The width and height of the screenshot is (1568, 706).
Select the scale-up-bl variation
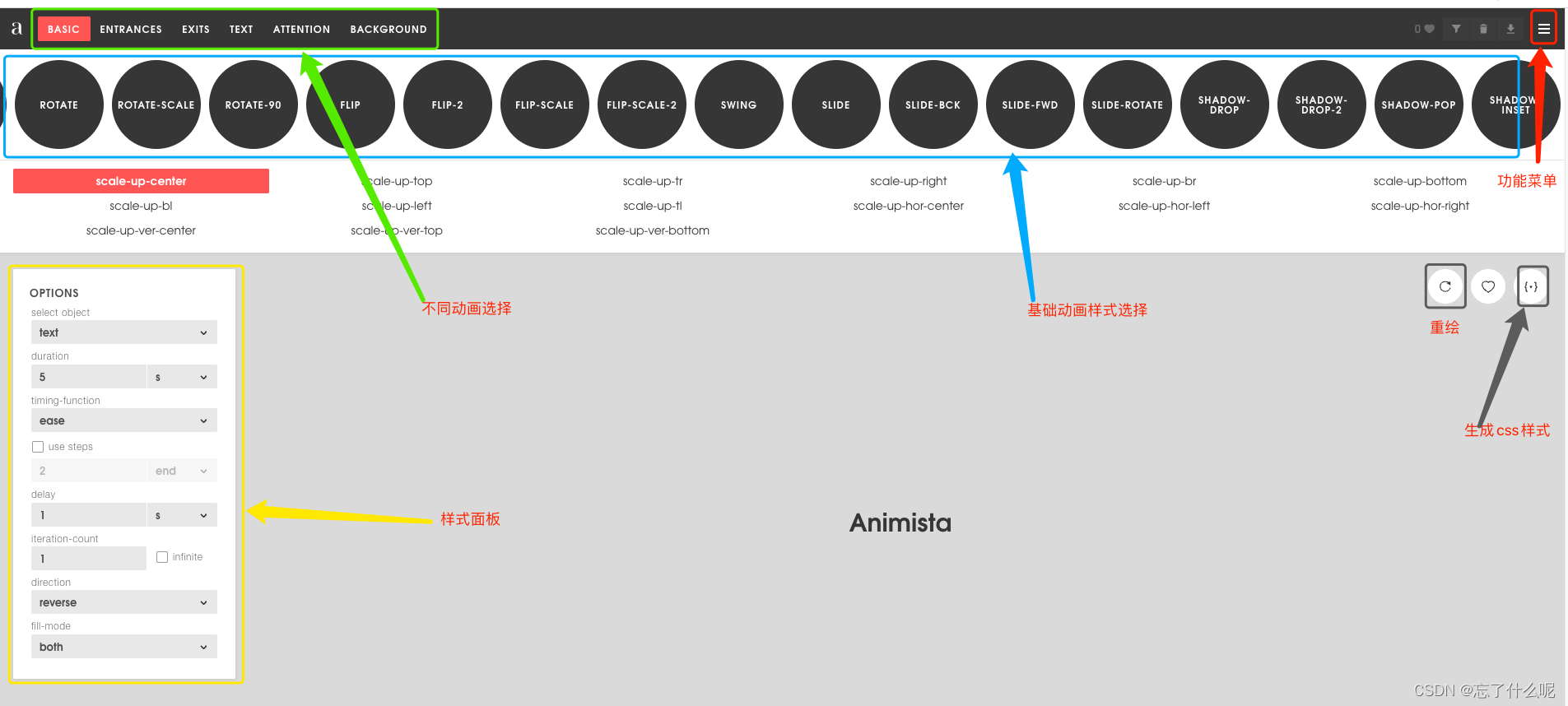click(x=141, y=206)
